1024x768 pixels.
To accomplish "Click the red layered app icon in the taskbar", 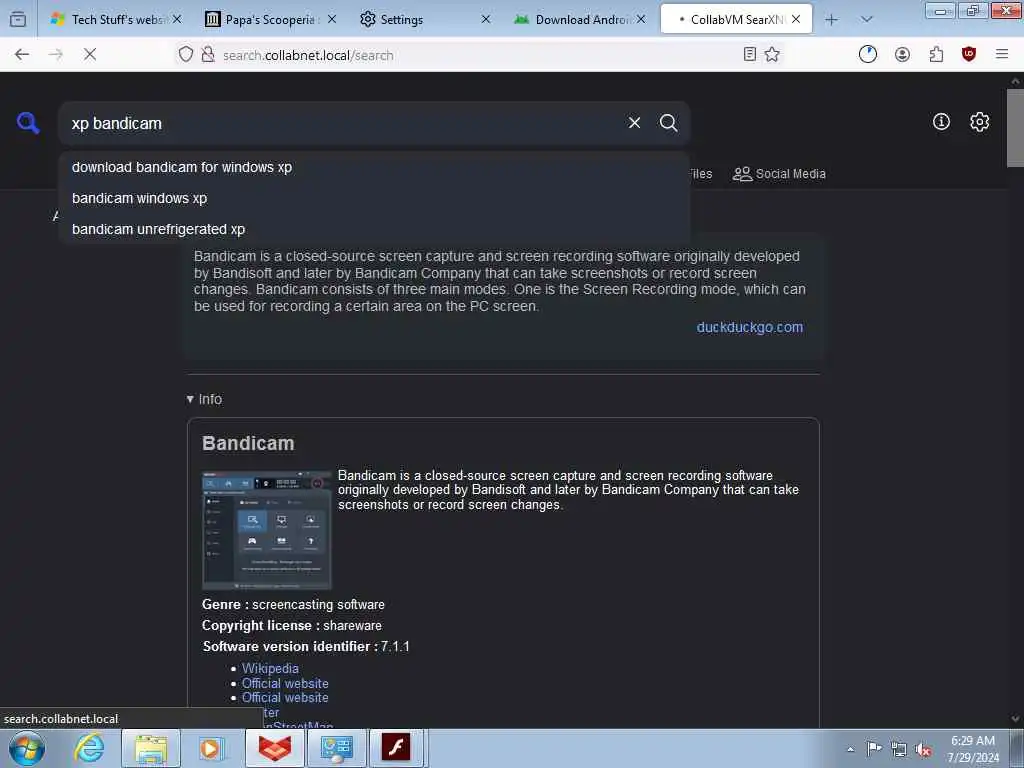I will point(275,748).
